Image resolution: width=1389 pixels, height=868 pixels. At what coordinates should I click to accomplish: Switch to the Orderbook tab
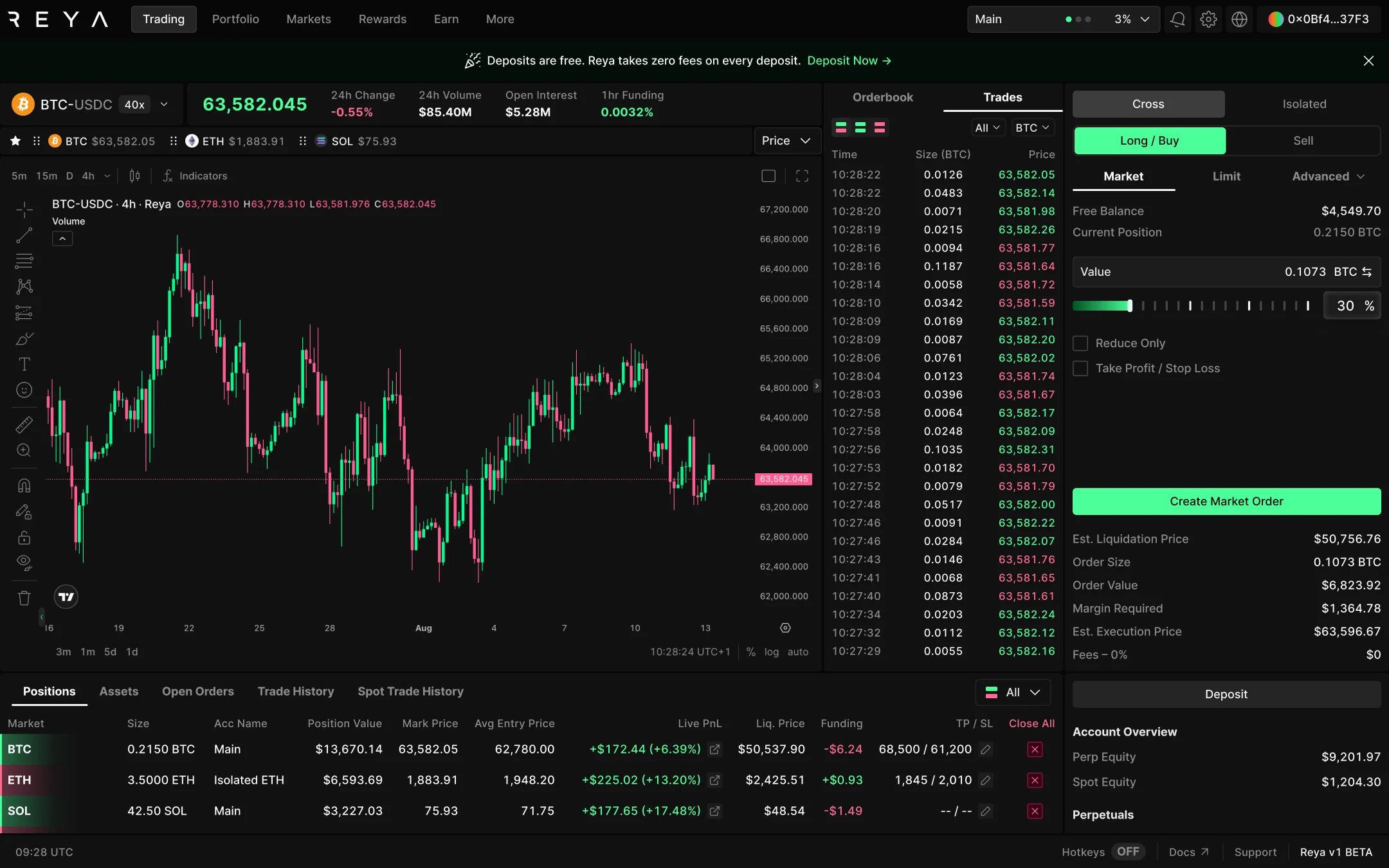pos(883,97)
